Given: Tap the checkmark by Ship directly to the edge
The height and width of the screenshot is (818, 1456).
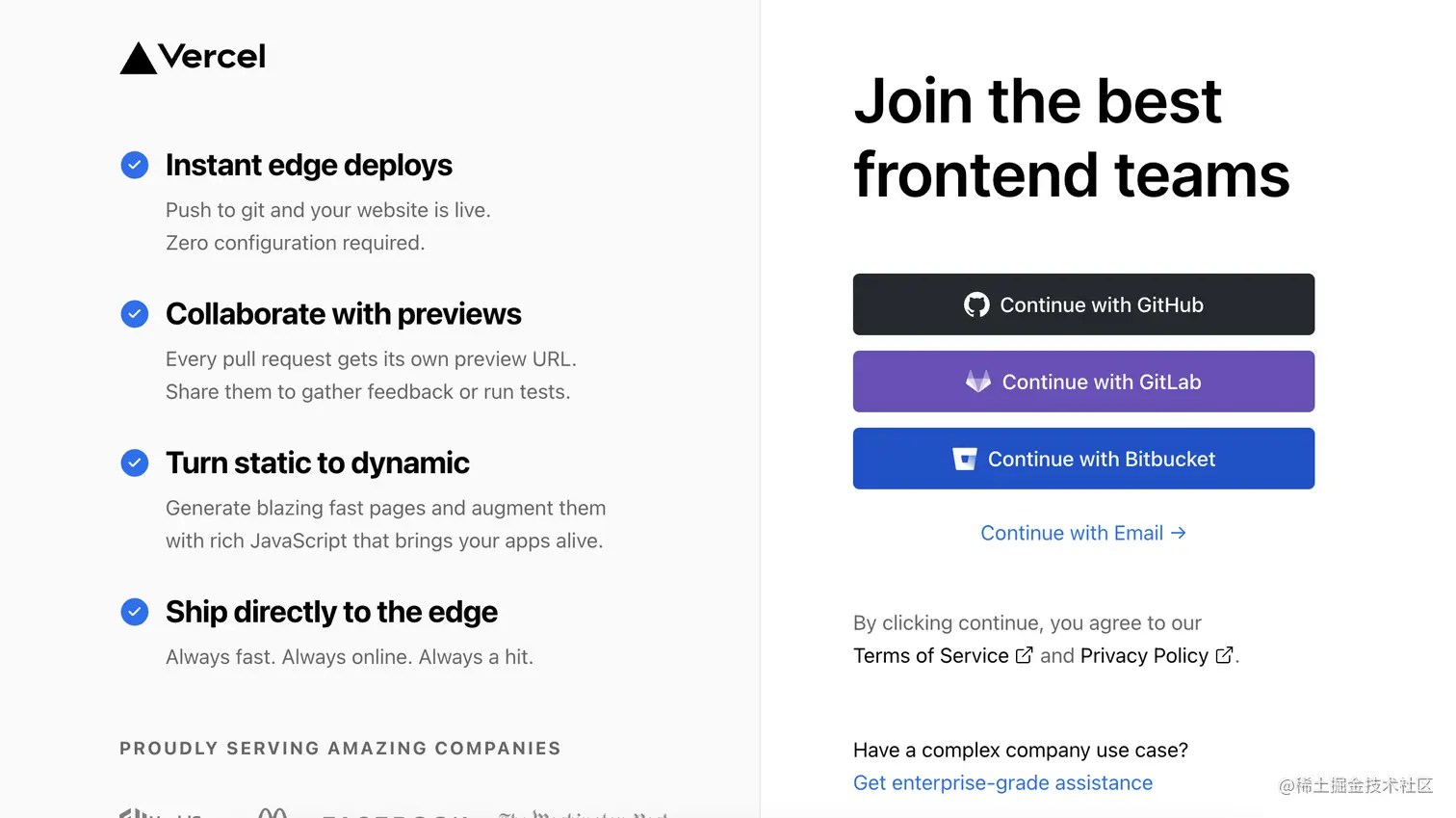Looking at the screenshot, I should pyautogui.click(x=135, y=612).
